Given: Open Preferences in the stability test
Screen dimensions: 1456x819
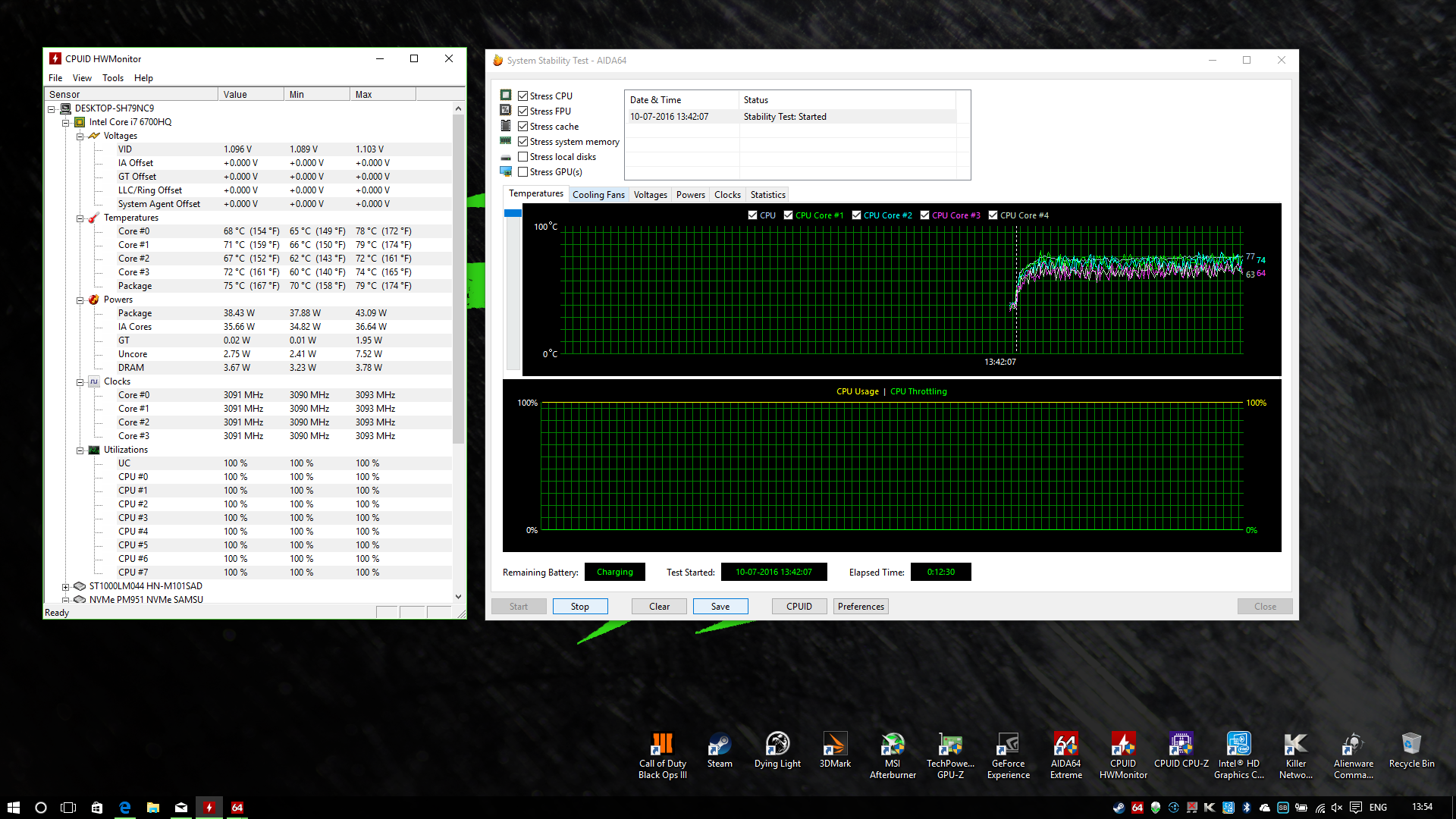Looking at the screenshot, I should (x=861, y=607).
